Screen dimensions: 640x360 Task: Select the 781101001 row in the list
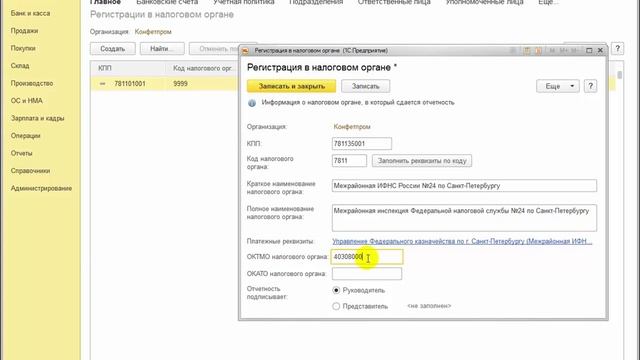tap(164, 84)
